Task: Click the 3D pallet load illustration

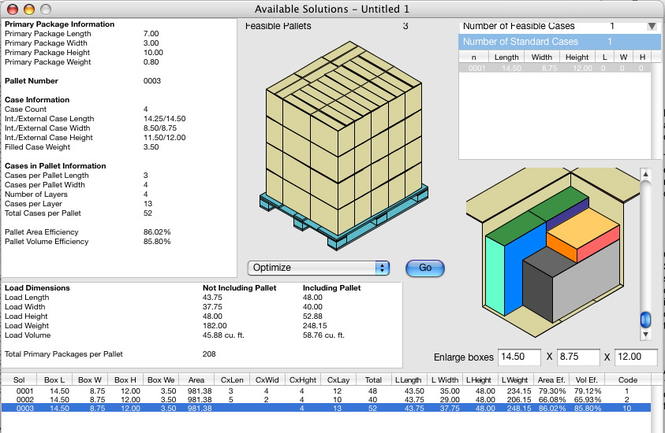Action: coord(344,145)
